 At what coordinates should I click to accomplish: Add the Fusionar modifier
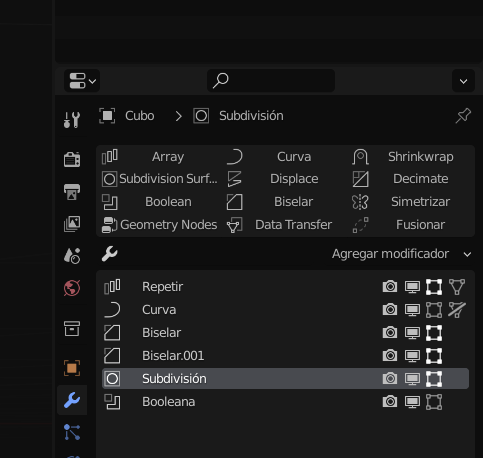point(411,225)
